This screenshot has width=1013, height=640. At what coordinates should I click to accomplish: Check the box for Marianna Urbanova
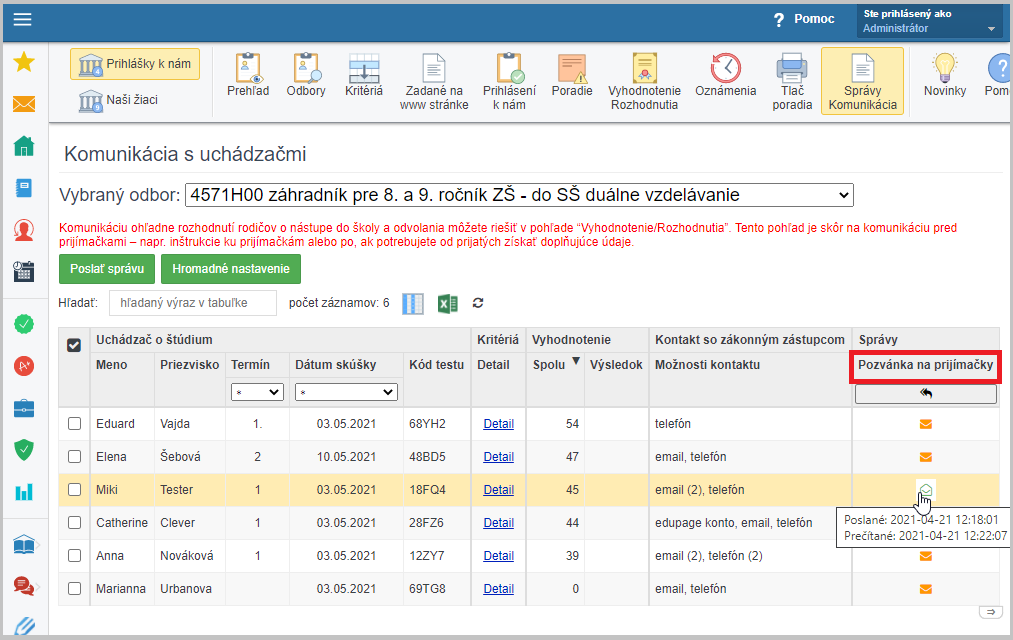pyautogui.click(x=74, y=588)
